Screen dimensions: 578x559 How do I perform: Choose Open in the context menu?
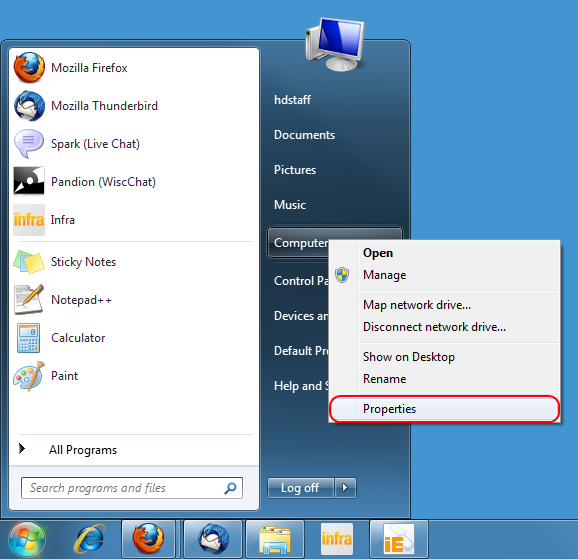pos(444,253)
